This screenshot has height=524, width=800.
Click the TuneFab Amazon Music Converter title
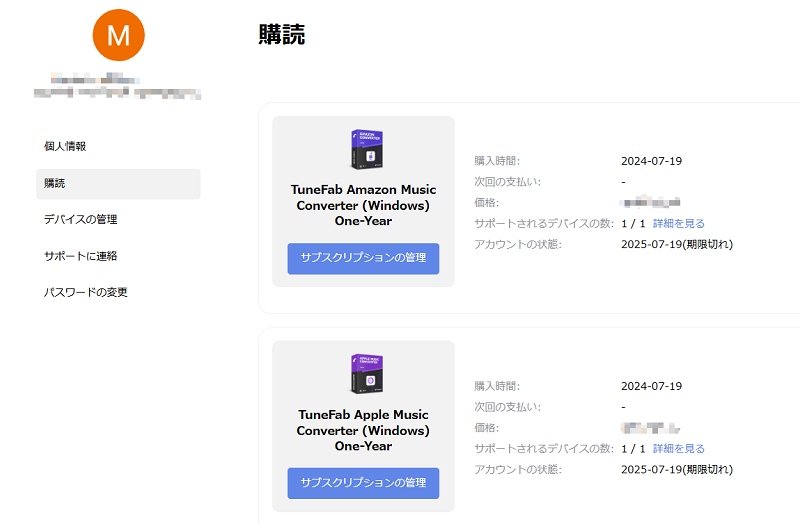pyautogui.click(x=363, y=205)
